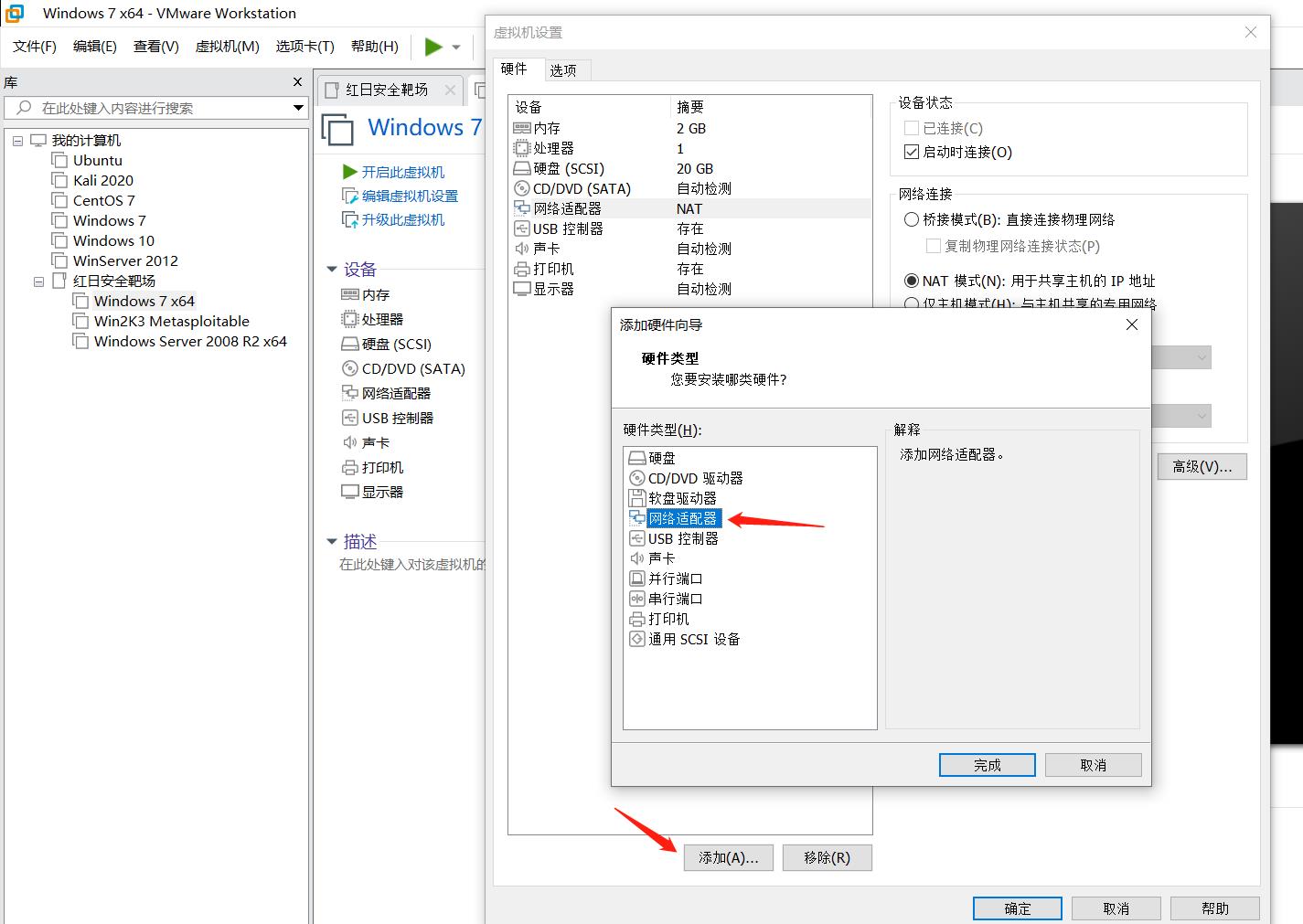Viewport: 1303px width, 924px height.
Task: Close the 红日安全靶场 tab
Action: click(x=450, y=90)
